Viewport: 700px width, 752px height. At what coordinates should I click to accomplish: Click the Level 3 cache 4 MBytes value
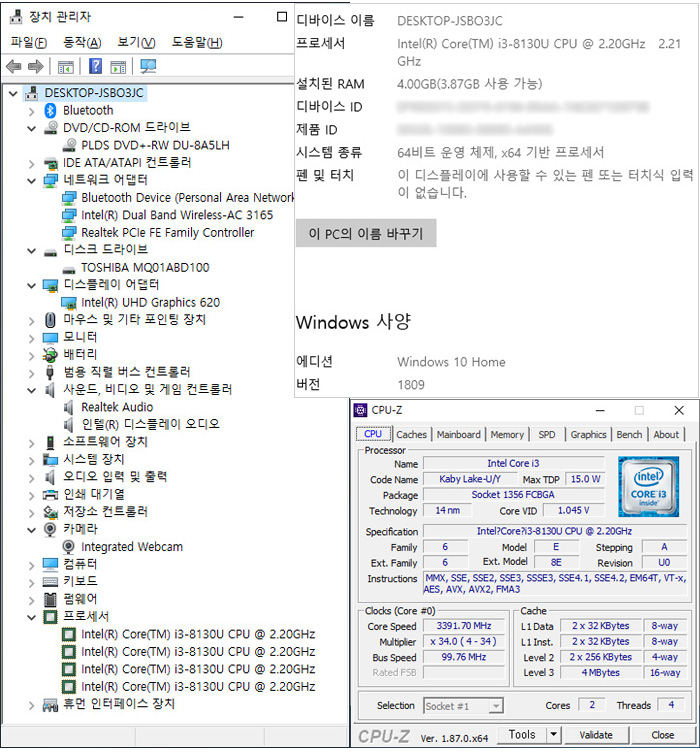tap(601, 672)
